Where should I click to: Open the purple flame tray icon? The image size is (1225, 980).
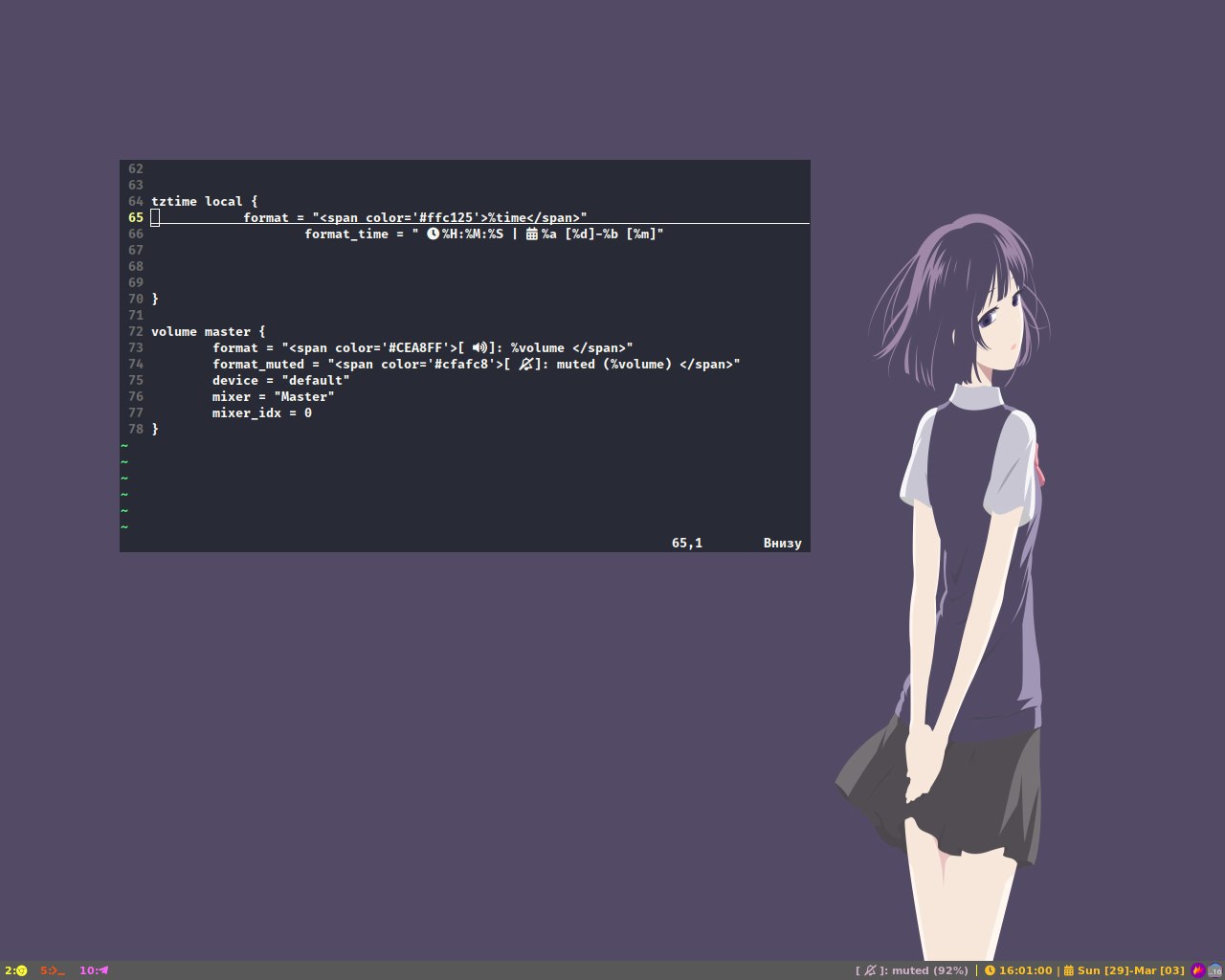click(x=1198, y=970)
